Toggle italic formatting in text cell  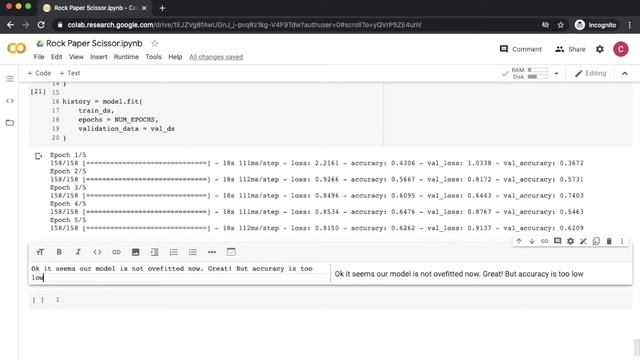[78, 252]
